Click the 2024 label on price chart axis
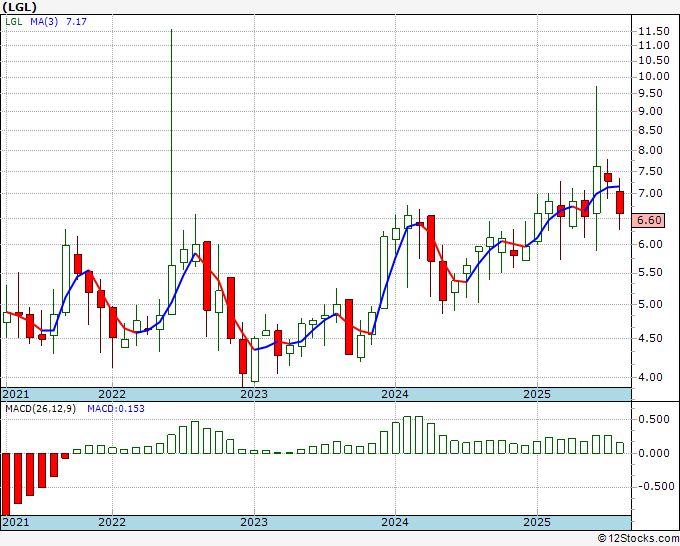Viewport: 680px width, 546px height. [x=395, y=394]
